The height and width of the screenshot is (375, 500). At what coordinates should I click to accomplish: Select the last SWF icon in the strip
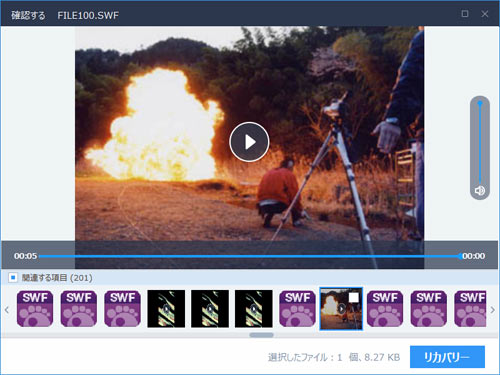pyautogui.click(x=470, y=309)
